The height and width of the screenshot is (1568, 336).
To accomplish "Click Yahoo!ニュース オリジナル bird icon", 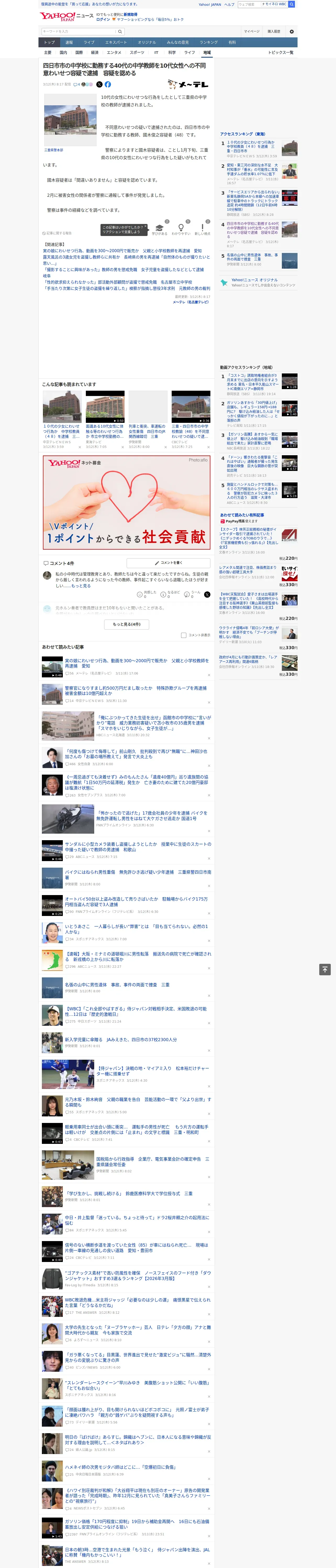I will tap(225, 283).
